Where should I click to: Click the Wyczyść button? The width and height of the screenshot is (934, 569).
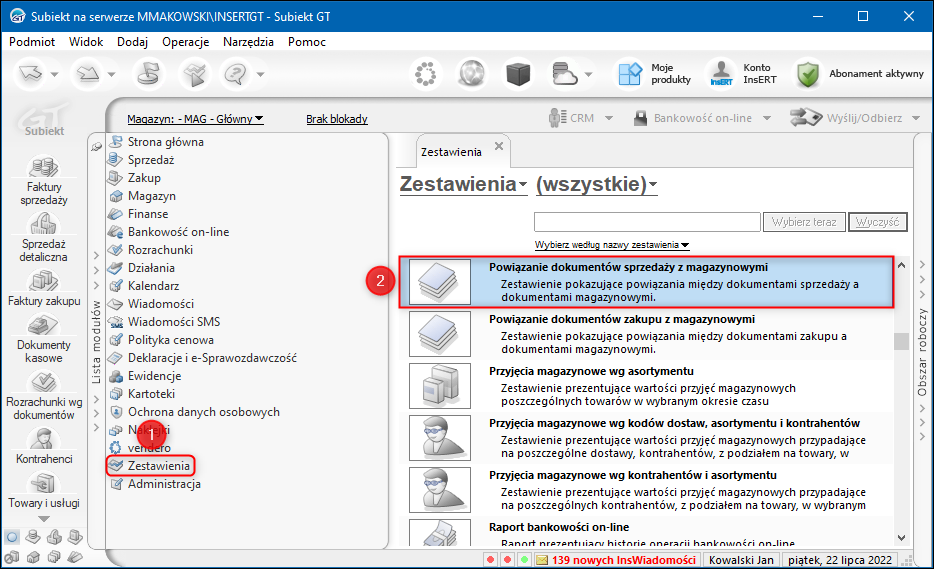(877, 222)
